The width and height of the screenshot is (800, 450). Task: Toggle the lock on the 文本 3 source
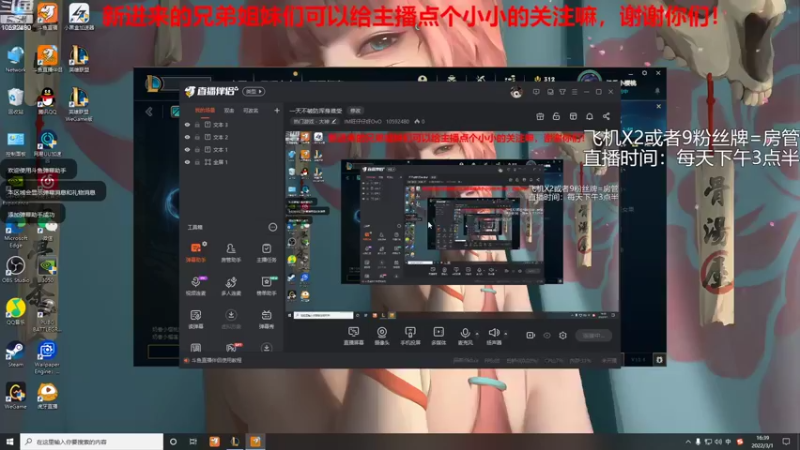197,124
